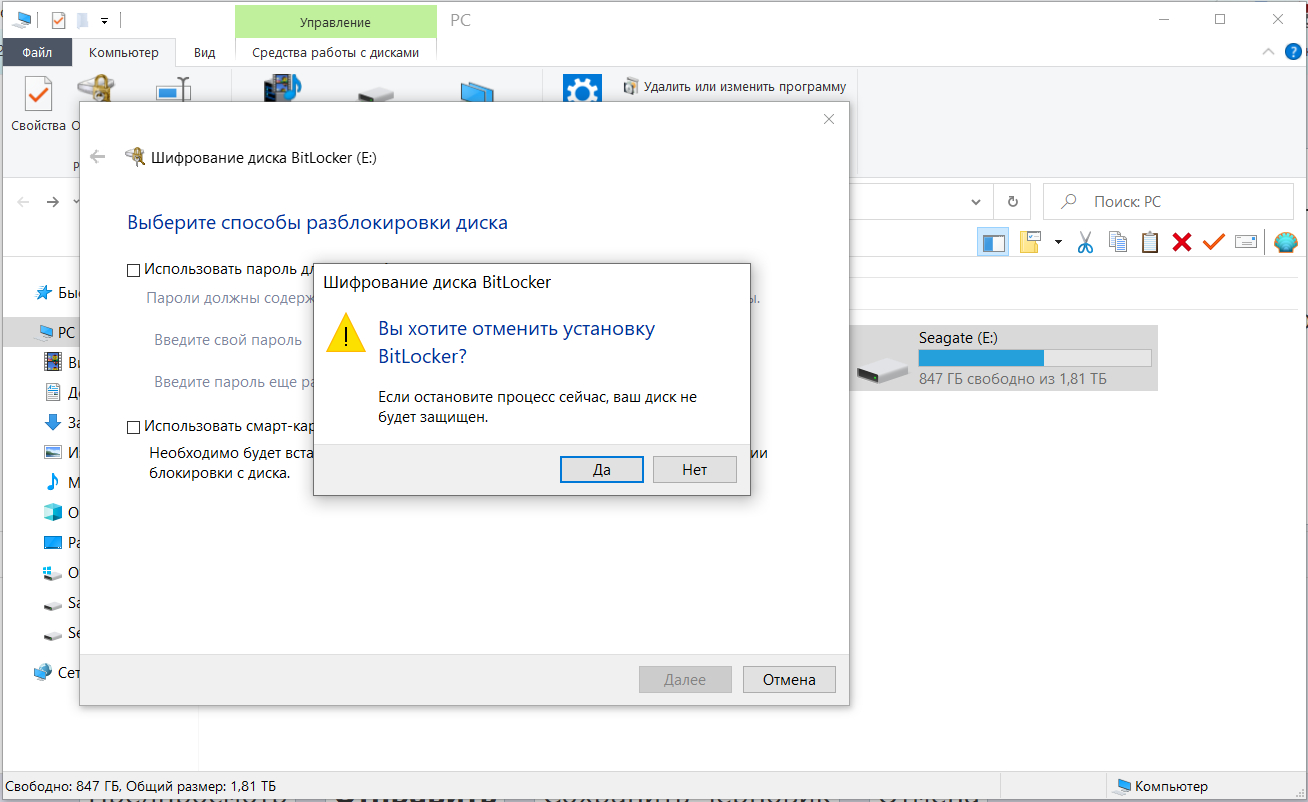Click the red X Delete icon
This screenshot has height=802, width=1308.
(1182, 242)
